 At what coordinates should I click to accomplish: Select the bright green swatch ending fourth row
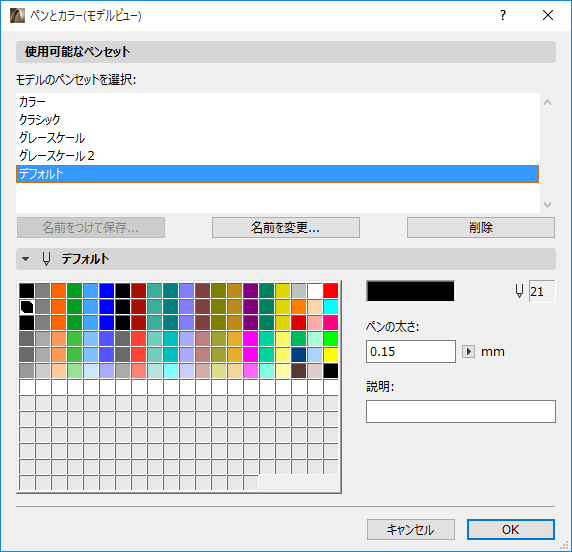coord(331,339)
